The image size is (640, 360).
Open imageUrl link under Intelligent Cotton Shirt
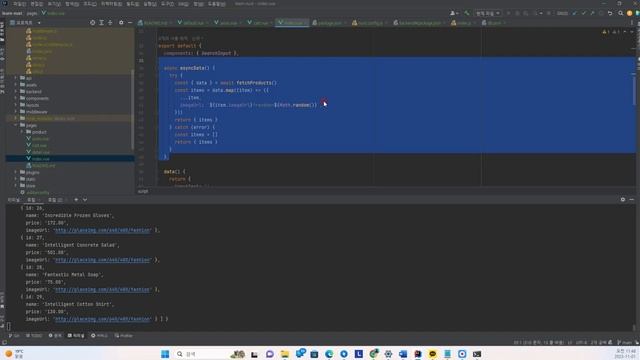[102, 319]
